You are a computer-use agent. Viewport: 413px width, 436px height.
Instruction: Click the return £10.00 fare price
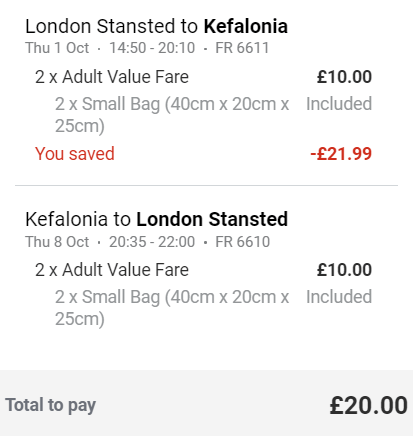click(x=344, y=270)
